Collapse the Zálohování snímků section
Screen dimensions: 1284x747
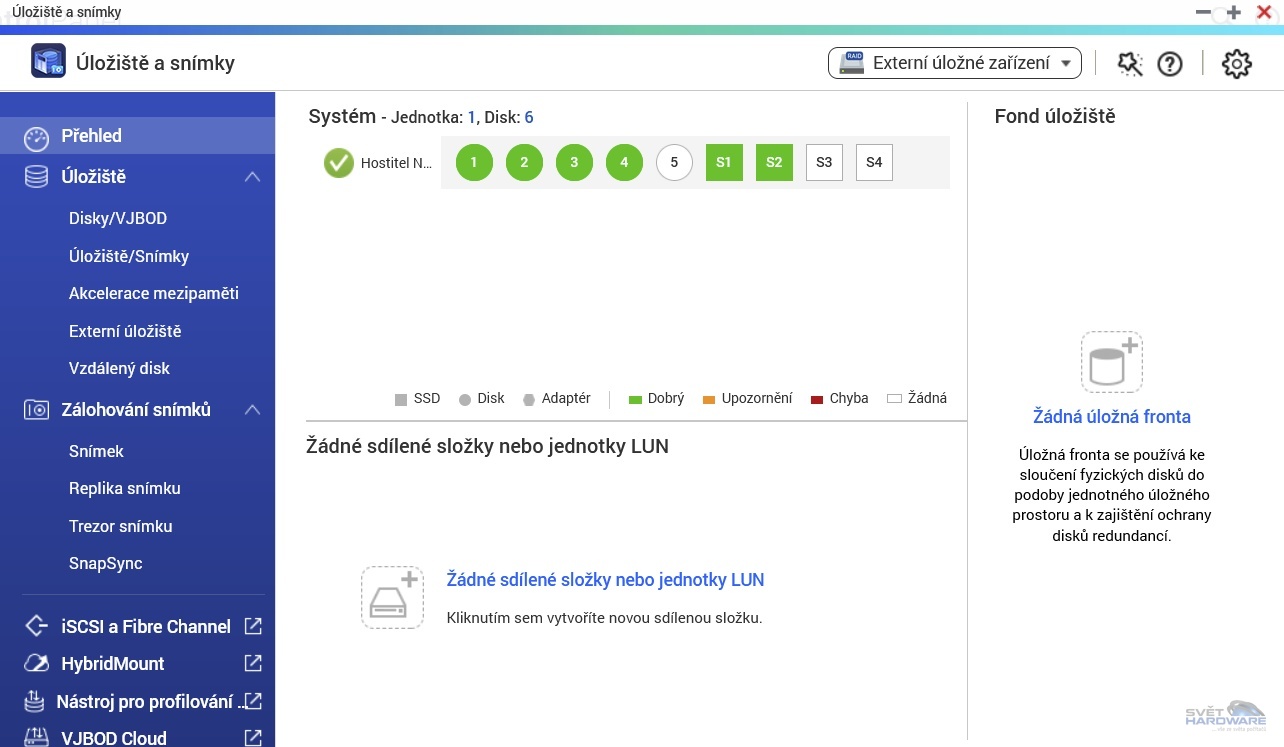tap(253, 410)
